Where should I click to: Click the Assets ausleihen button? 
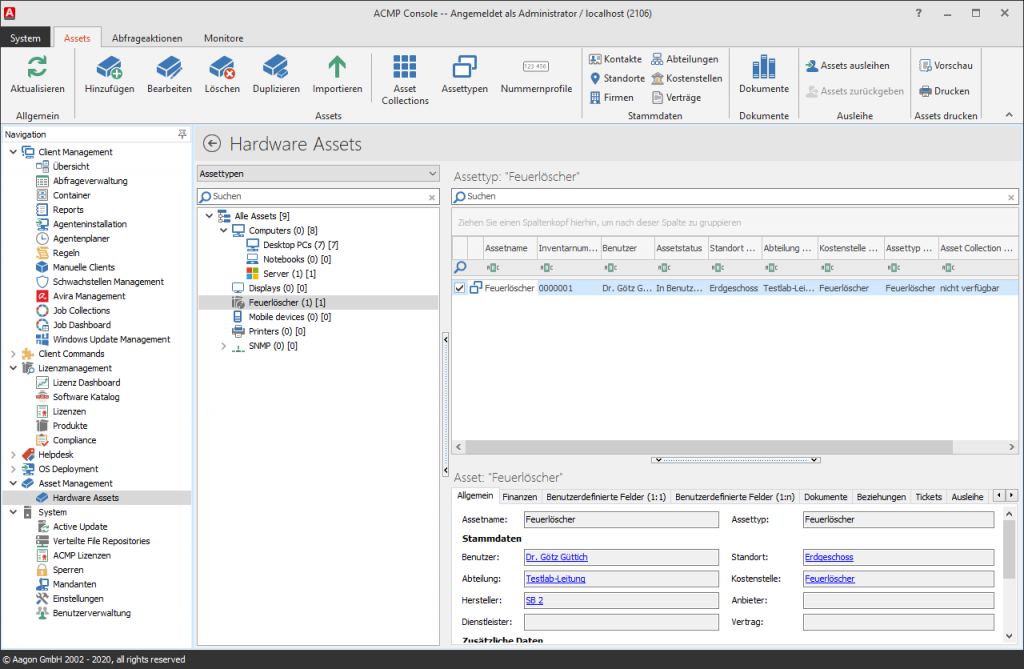click(x=847, y=66)
